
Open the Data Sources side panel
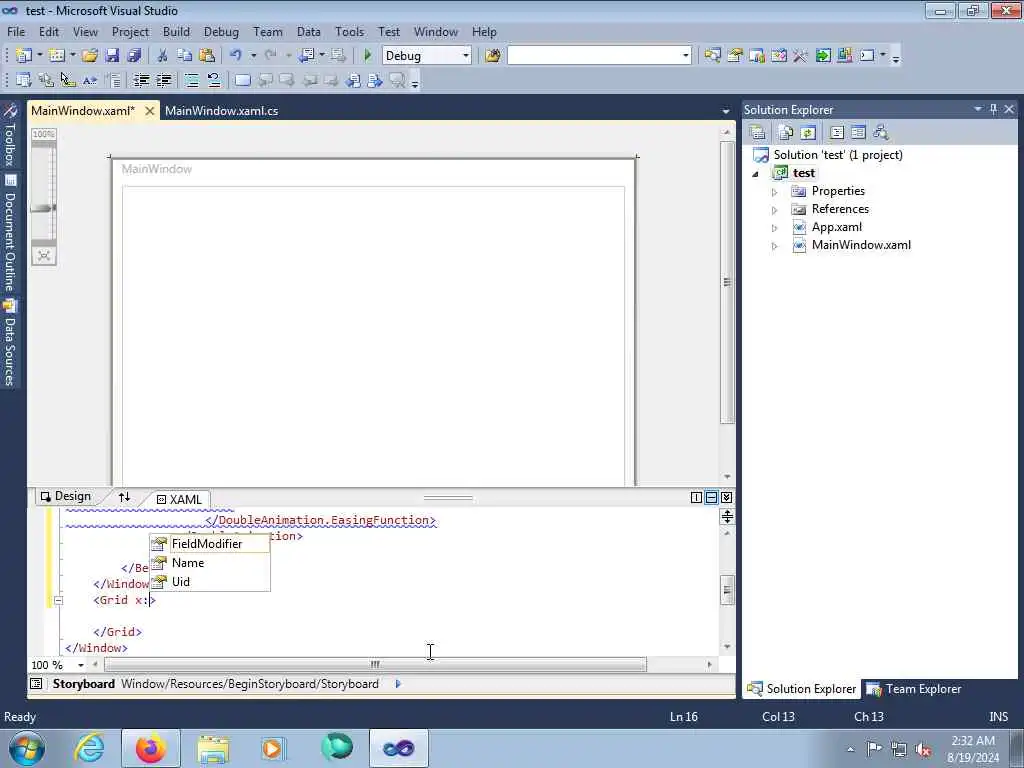point(10,342)
